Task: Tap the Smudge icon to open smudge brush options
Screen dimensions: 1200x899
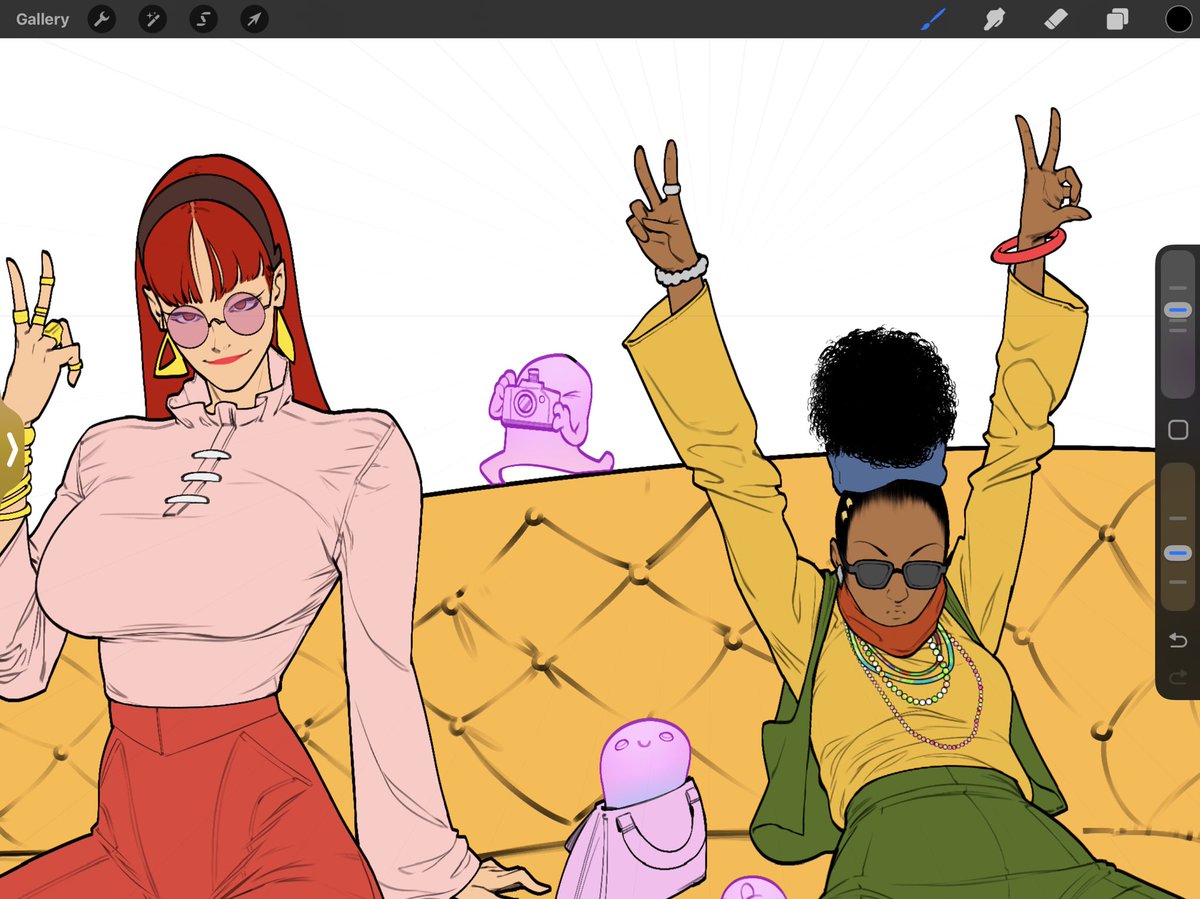Action: (x=994, y=19)
